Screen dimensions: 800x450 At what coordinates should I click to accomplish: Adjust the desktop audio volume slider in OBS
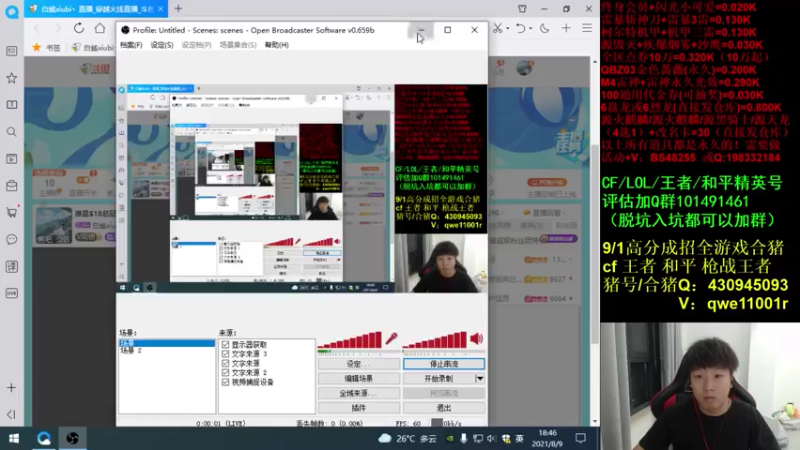(435, 340)
